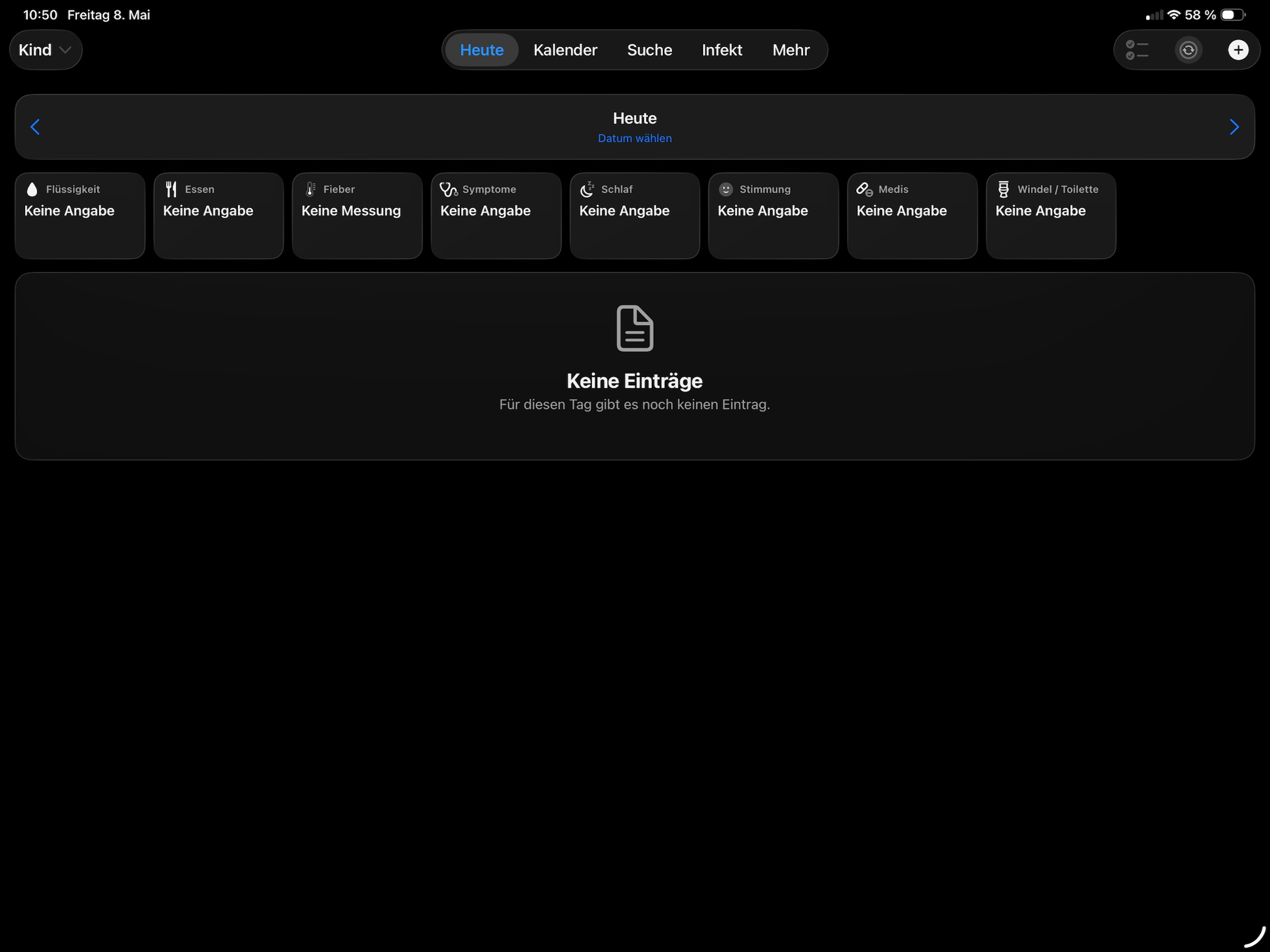Tap the Schlaf moon icon
Viewport: 1270px width, 952px height.
point(587,190)
